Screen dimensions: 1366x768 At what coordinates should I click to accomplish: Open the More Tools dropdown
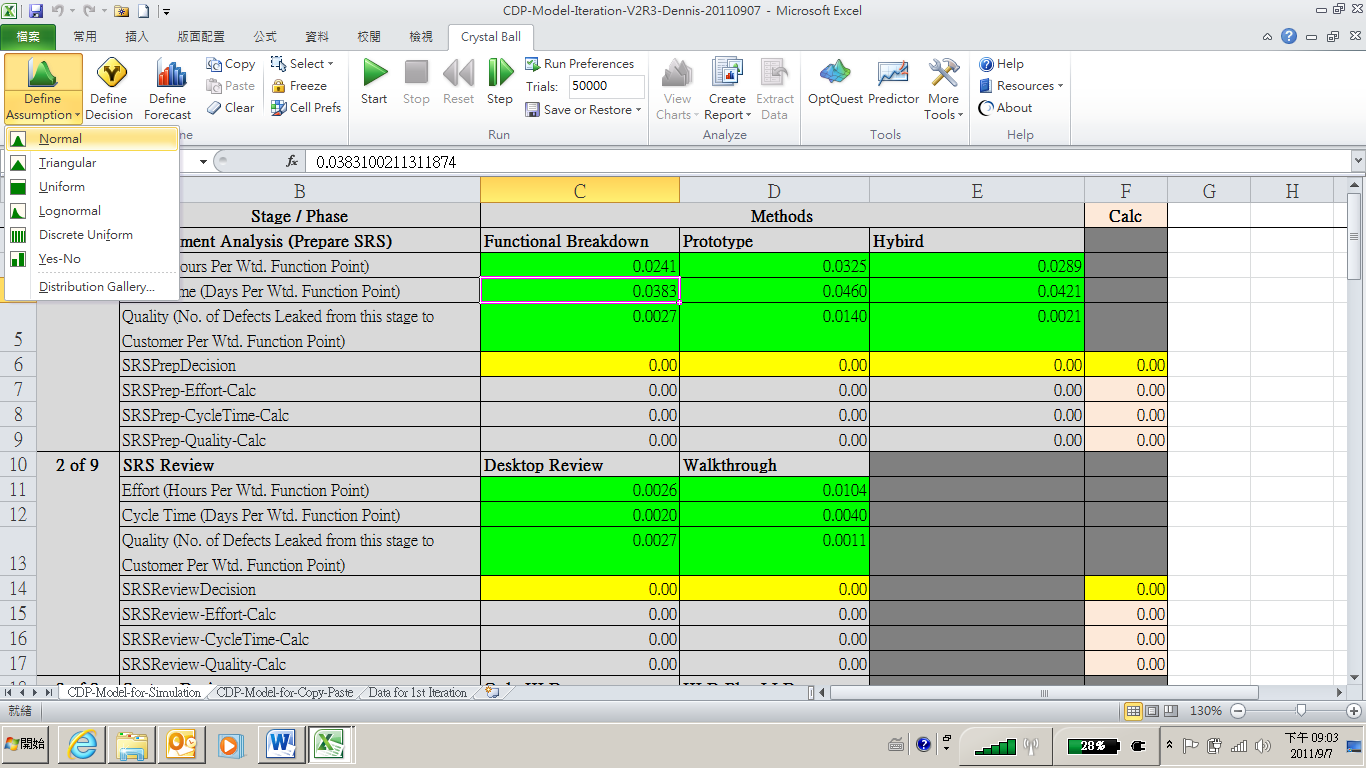pyautogui.click(x=944, y=89)
